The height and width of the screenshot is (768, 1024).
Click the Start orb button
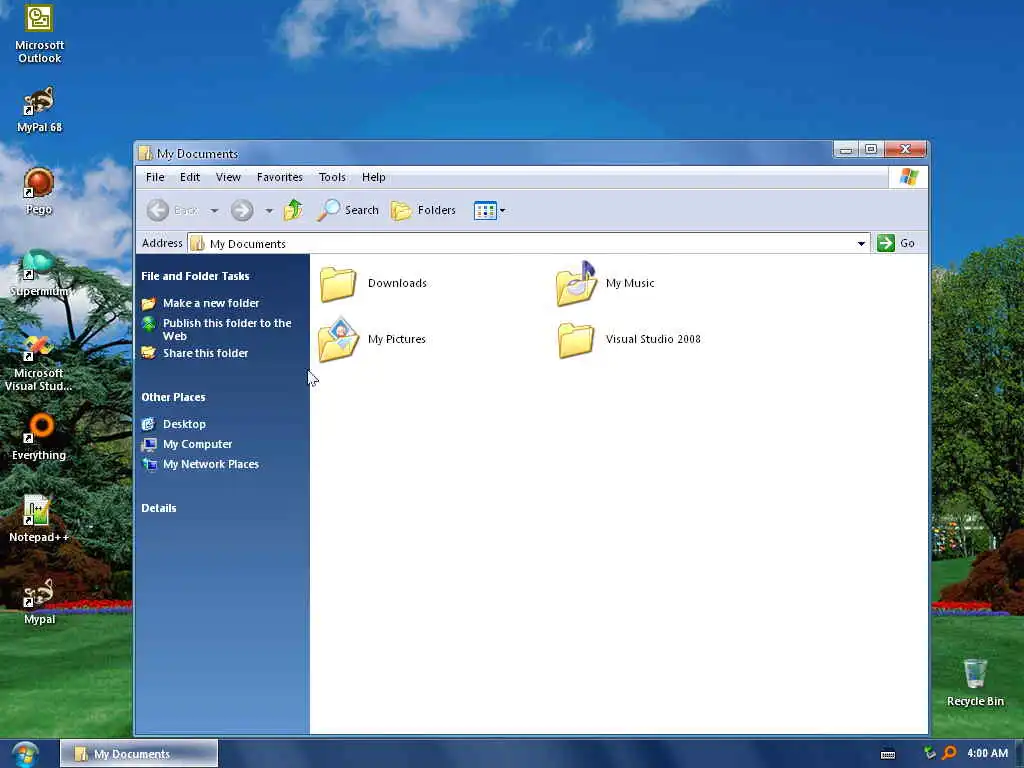point(25,754)
